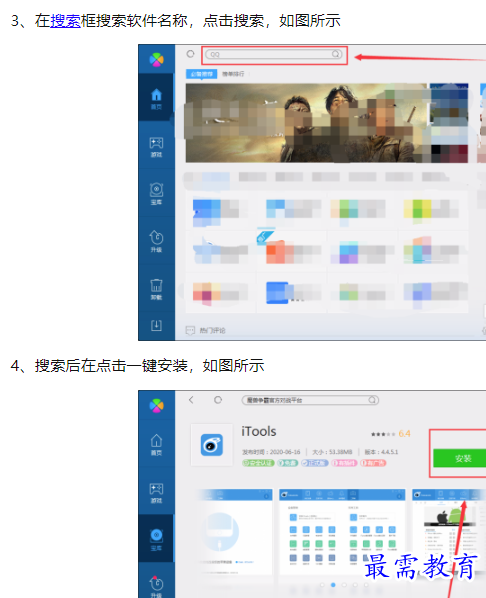The width and height of the screenshot is (486, 598).
Task: Click the refresh circle beside the QQ search box
Action: [190, 54]
